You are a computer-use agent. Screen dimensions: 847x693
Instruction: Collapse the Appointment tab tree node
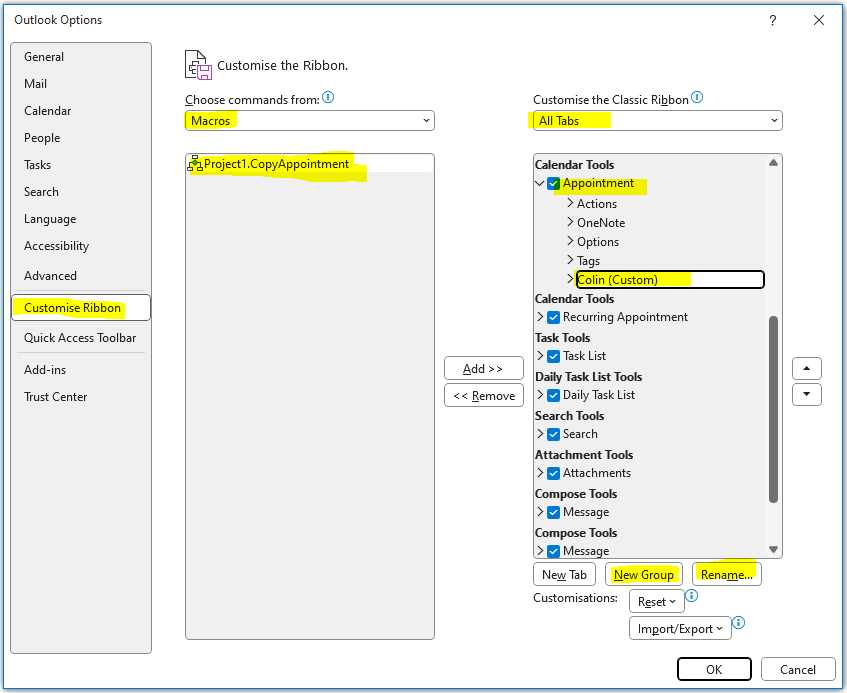[x=539, y=184]
